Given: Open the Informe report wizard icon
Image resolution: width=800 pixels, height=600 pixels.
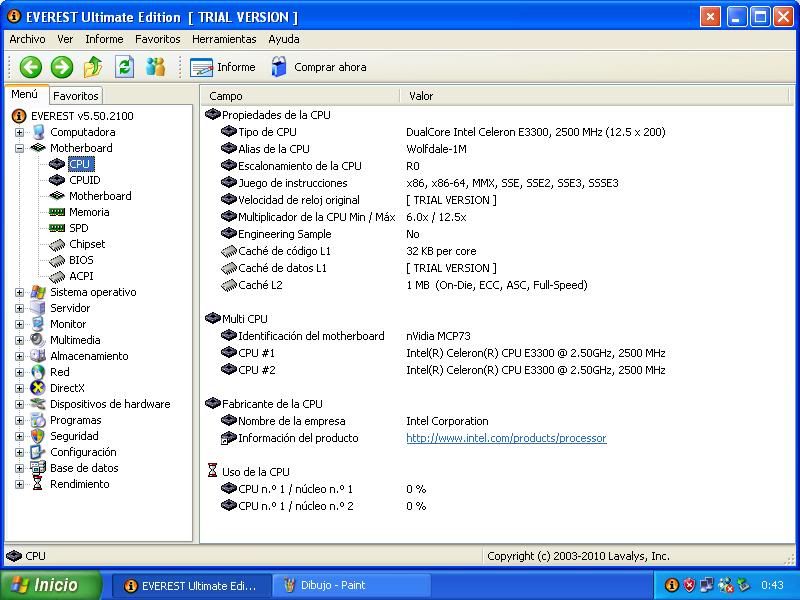Looking at the screenshot, I should (201, 67).
